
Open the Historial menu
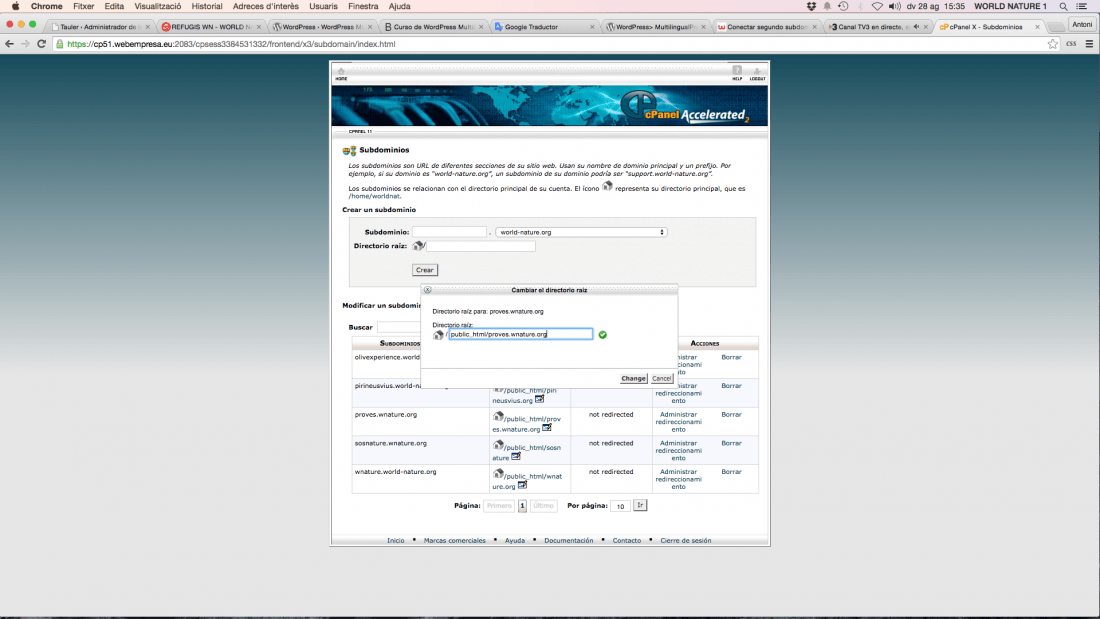pyautogui.click(x=207, y=6)
